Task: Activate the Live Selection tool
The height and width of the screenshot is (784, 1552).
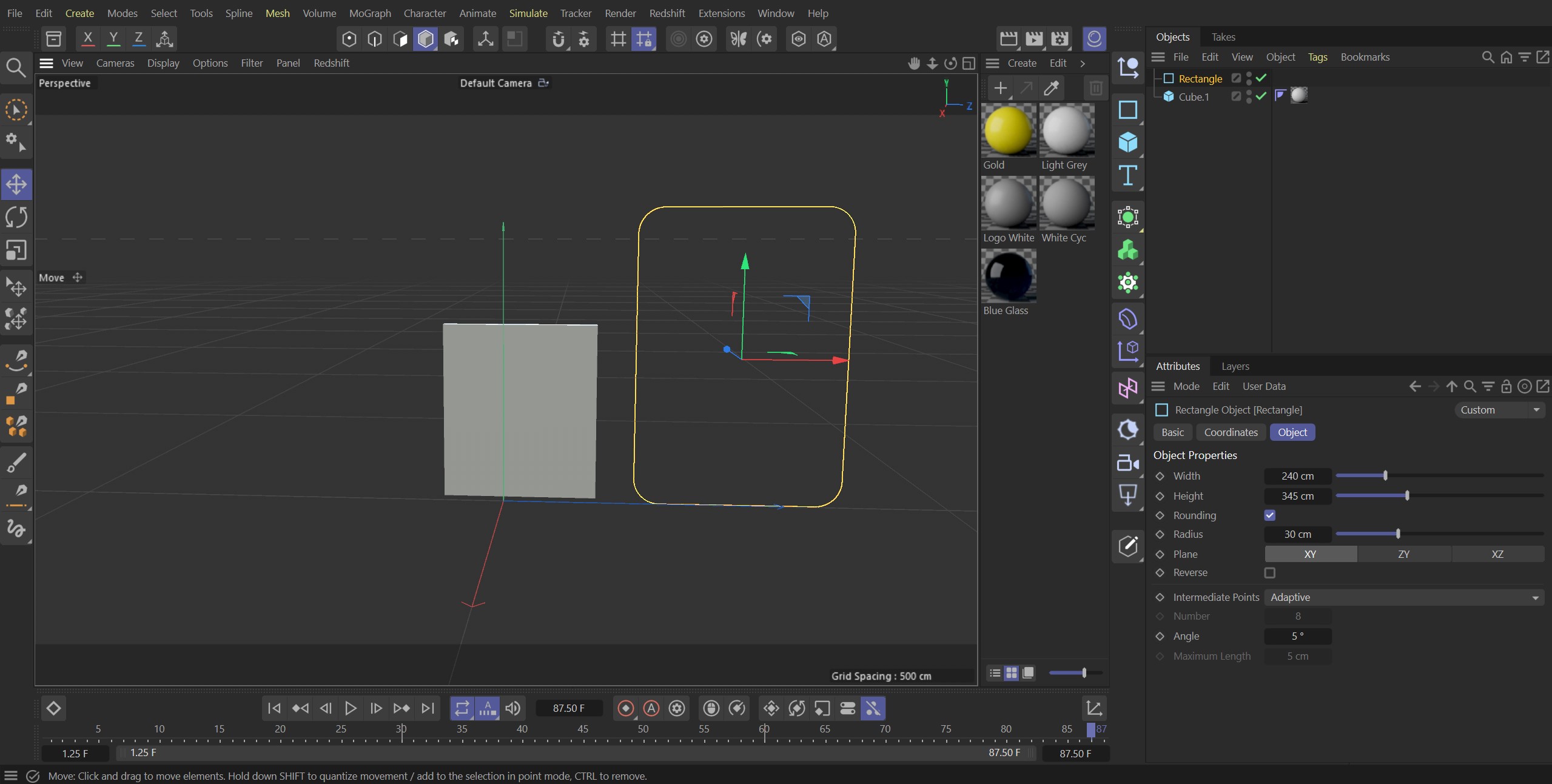Action: click(16, 110)
